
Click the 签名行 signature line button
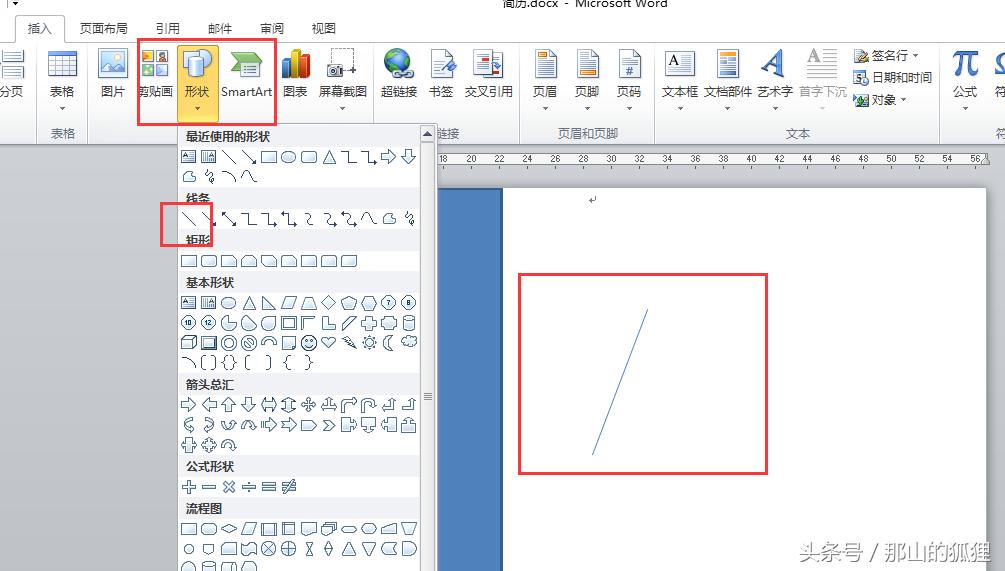click(887, 56)
